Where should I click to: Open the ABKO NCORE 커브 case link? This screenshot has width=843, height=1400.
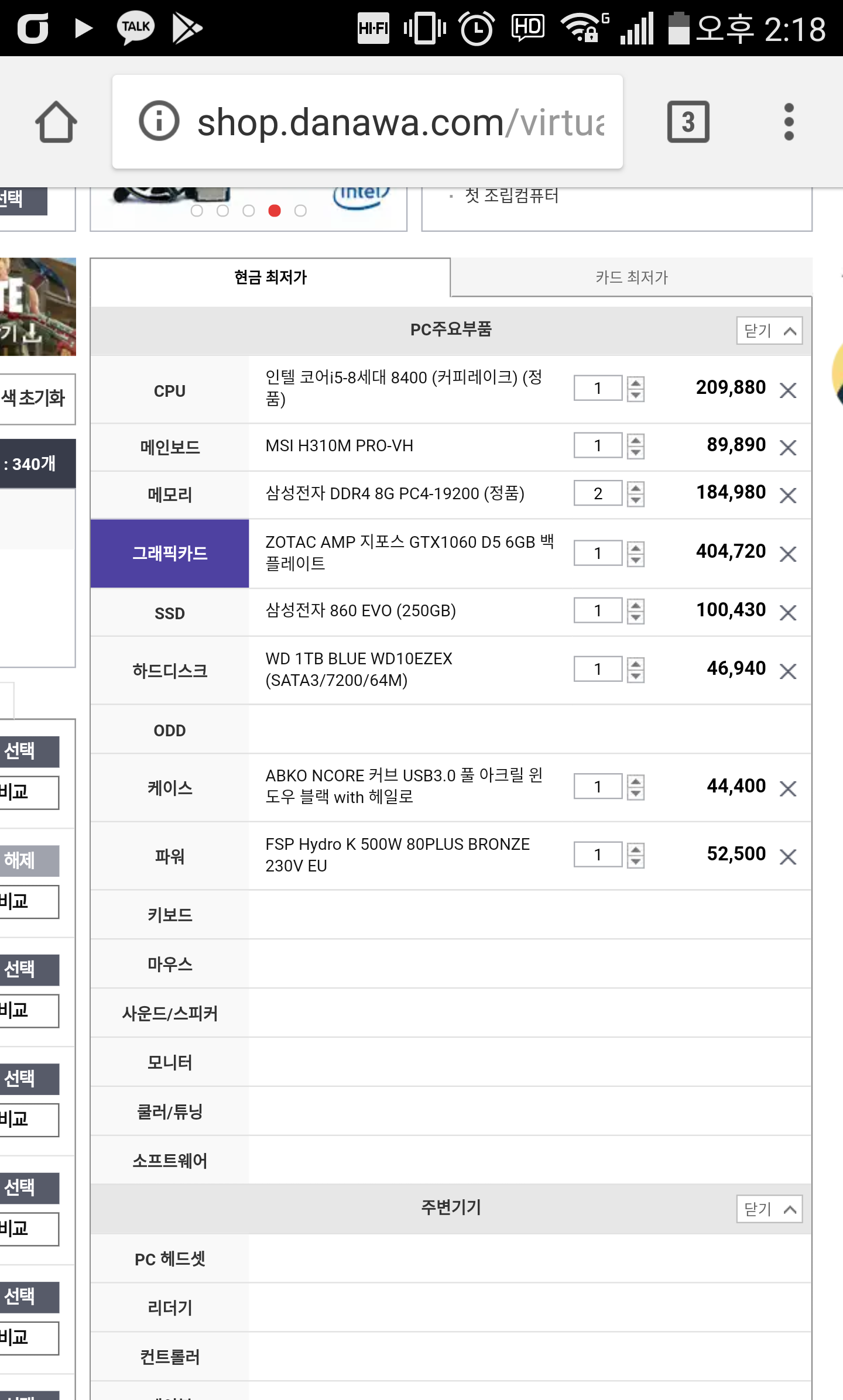[x=404, y=786]
